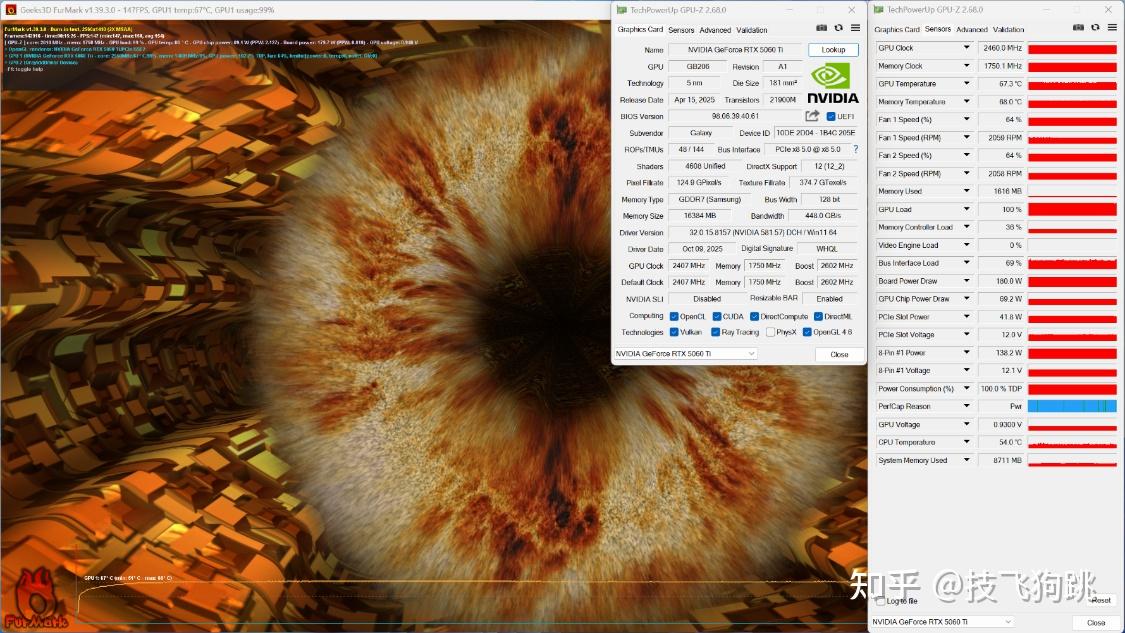Click the Bus Interface question mark icon

855,149
